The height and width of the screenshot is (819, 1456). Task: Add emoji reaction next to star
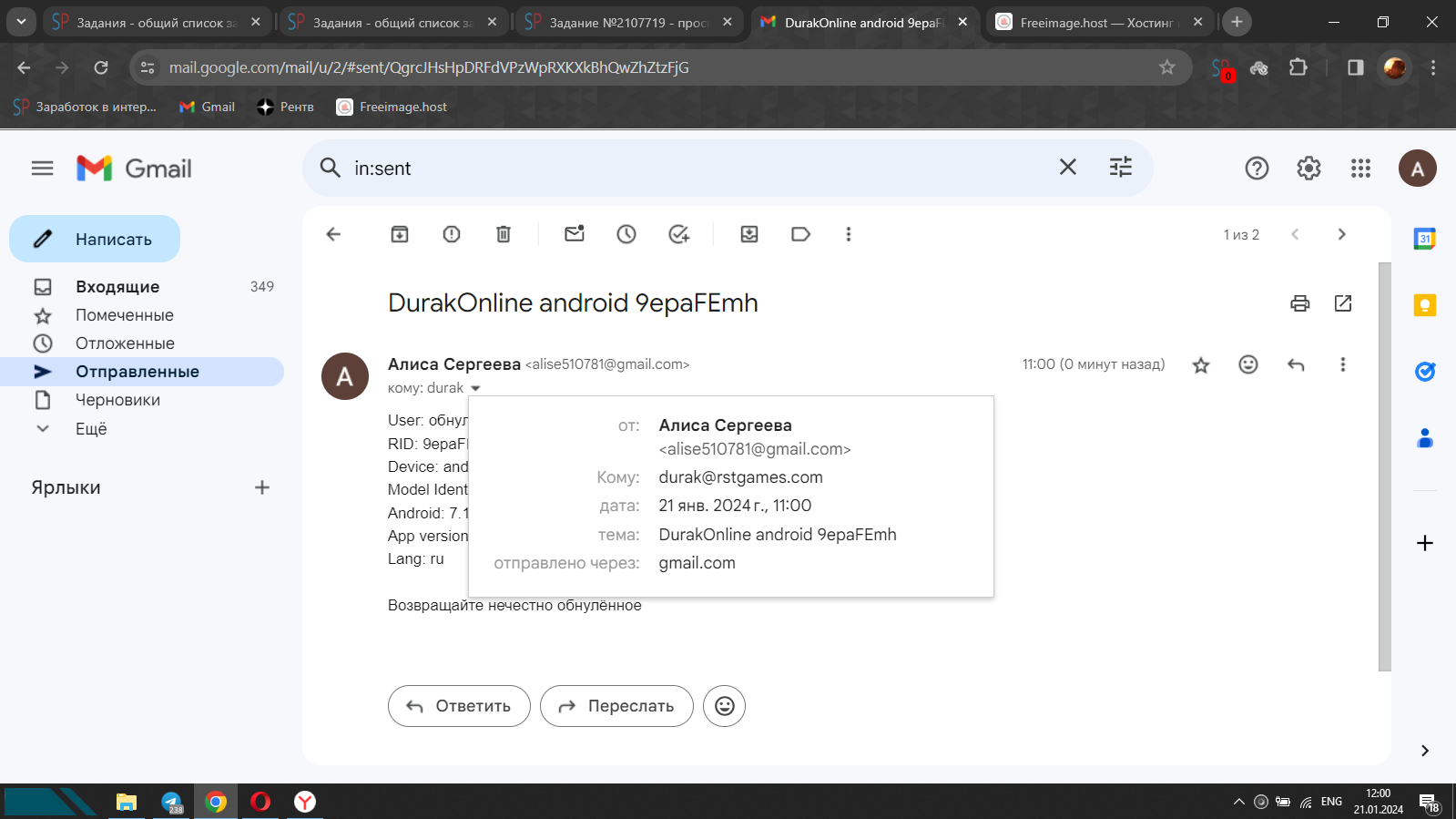pos(1248,364)
